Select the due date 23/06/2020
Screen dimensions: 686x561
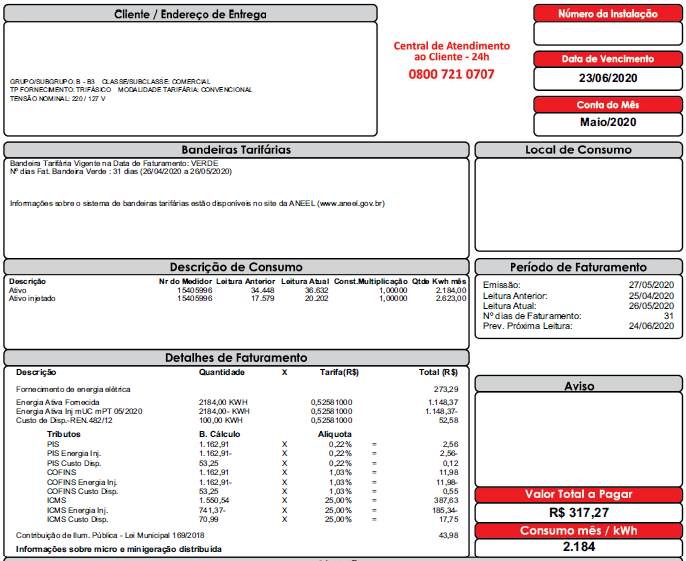coord(608,78)
